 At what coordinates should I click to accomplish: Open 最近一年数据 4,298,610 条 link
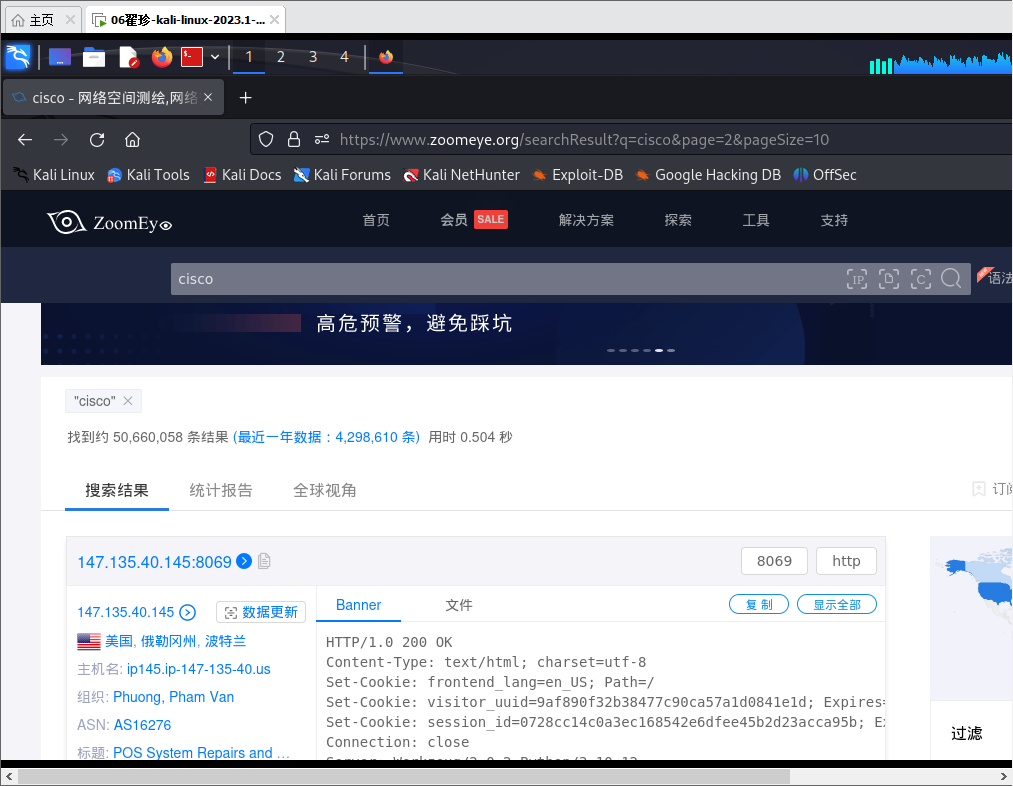[x=326, y=437]
